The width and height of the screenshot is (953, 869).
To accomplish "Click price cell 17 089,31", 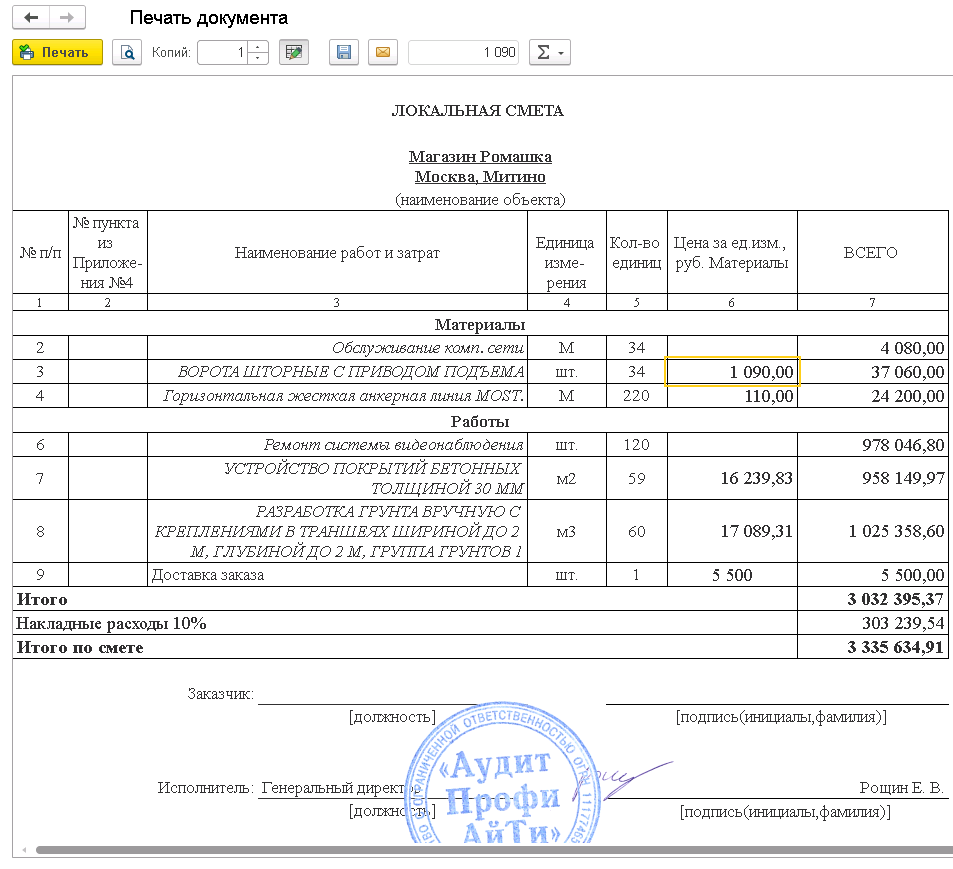I will pos(732,531).
